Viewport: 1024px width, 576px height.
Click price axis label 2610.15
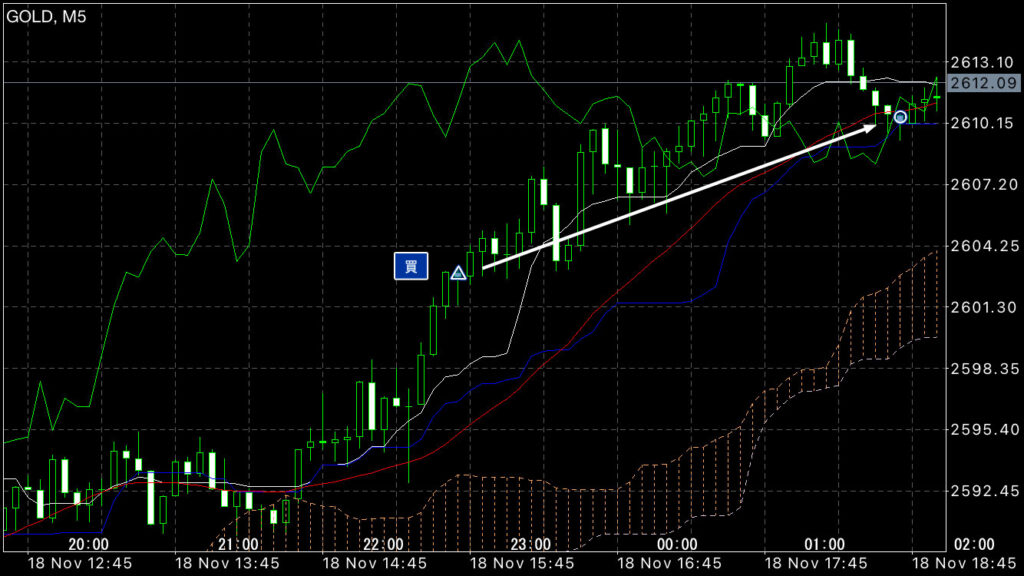pyautogui.click(x=982, y=123)
